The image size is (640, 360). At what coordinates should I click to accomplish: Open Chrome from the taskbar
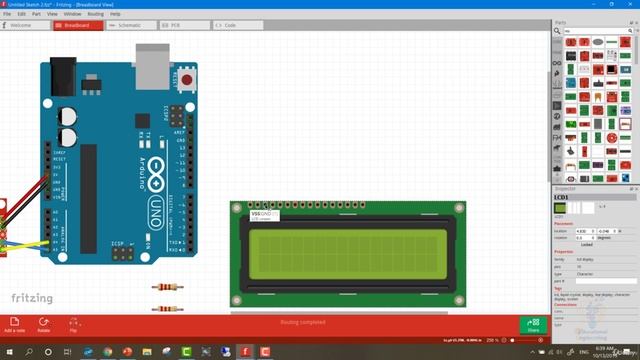click(x=108, y=352)
